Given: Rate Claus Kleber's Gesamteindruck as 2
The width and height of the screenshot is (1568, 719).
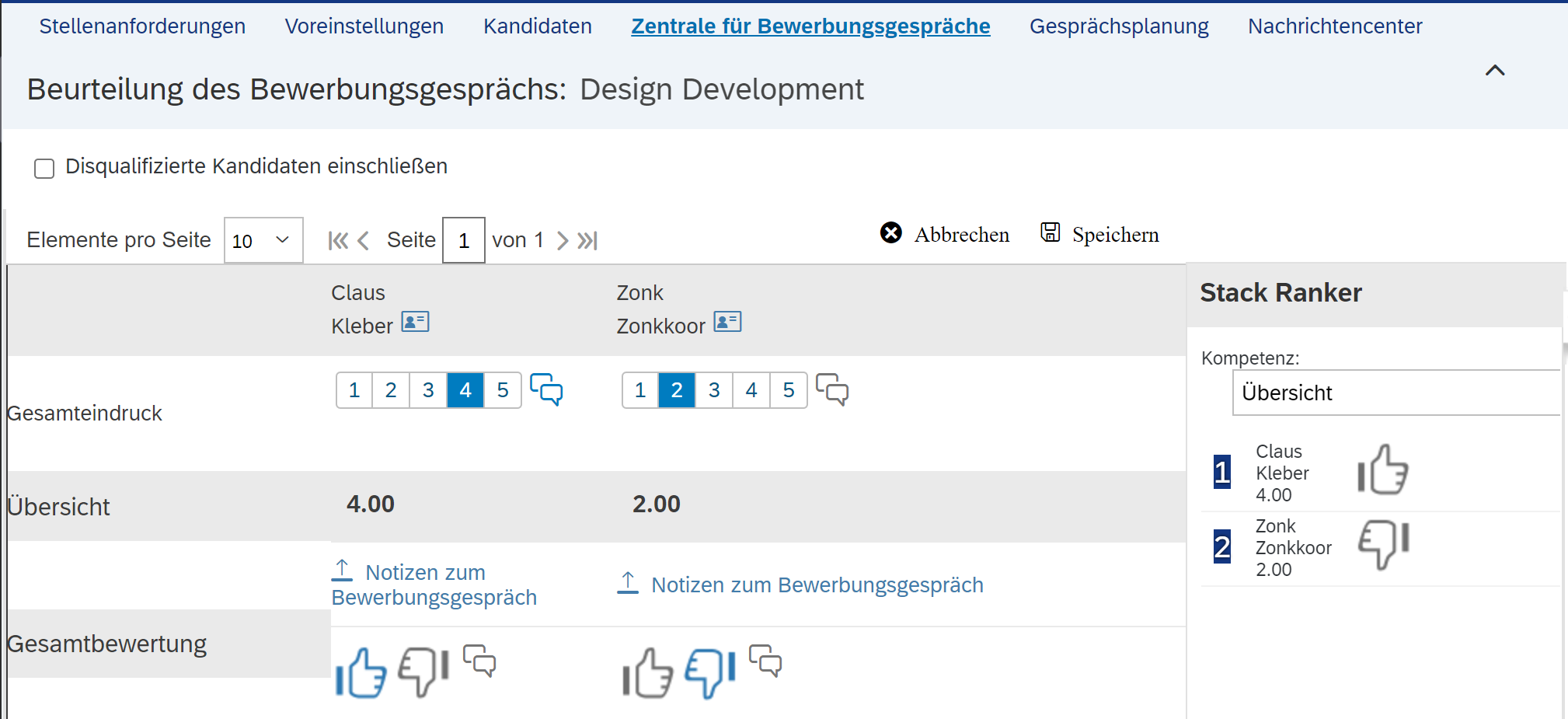Looking at the screenshot, I should 391,390.
